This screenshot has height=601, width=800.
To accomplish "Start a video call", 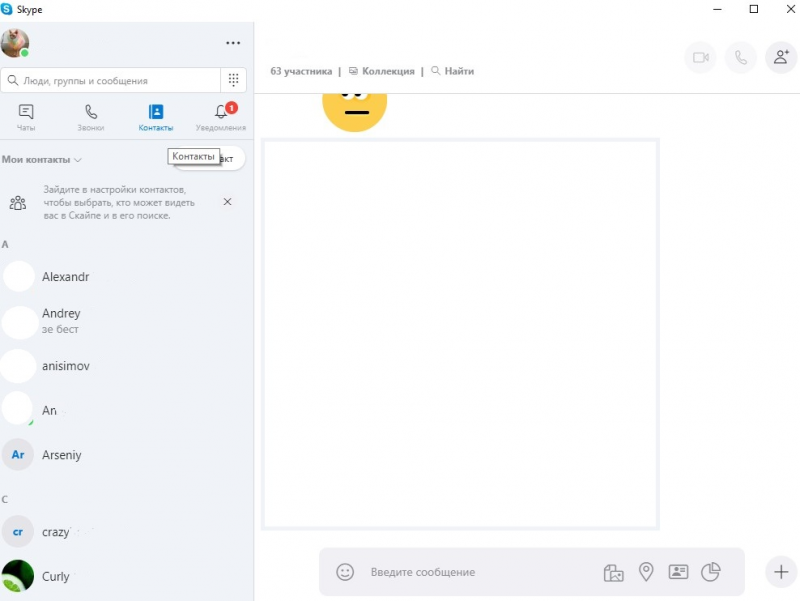I will (x=701, y=58).
